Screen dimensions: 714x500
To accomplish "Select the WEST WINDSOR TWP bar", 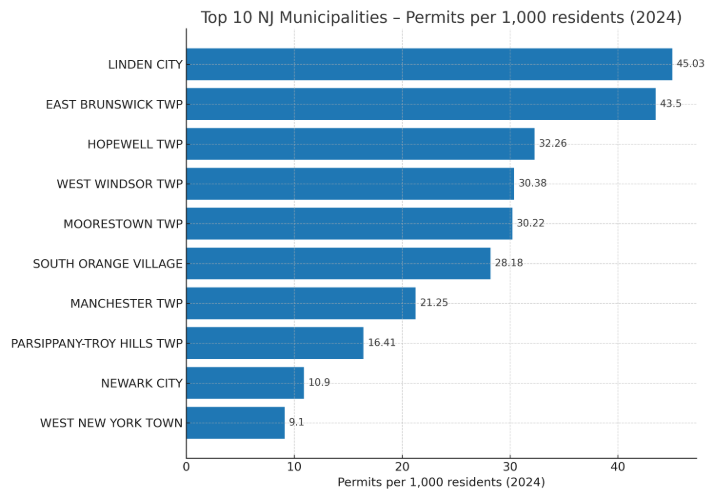I will tap(350, 183).
